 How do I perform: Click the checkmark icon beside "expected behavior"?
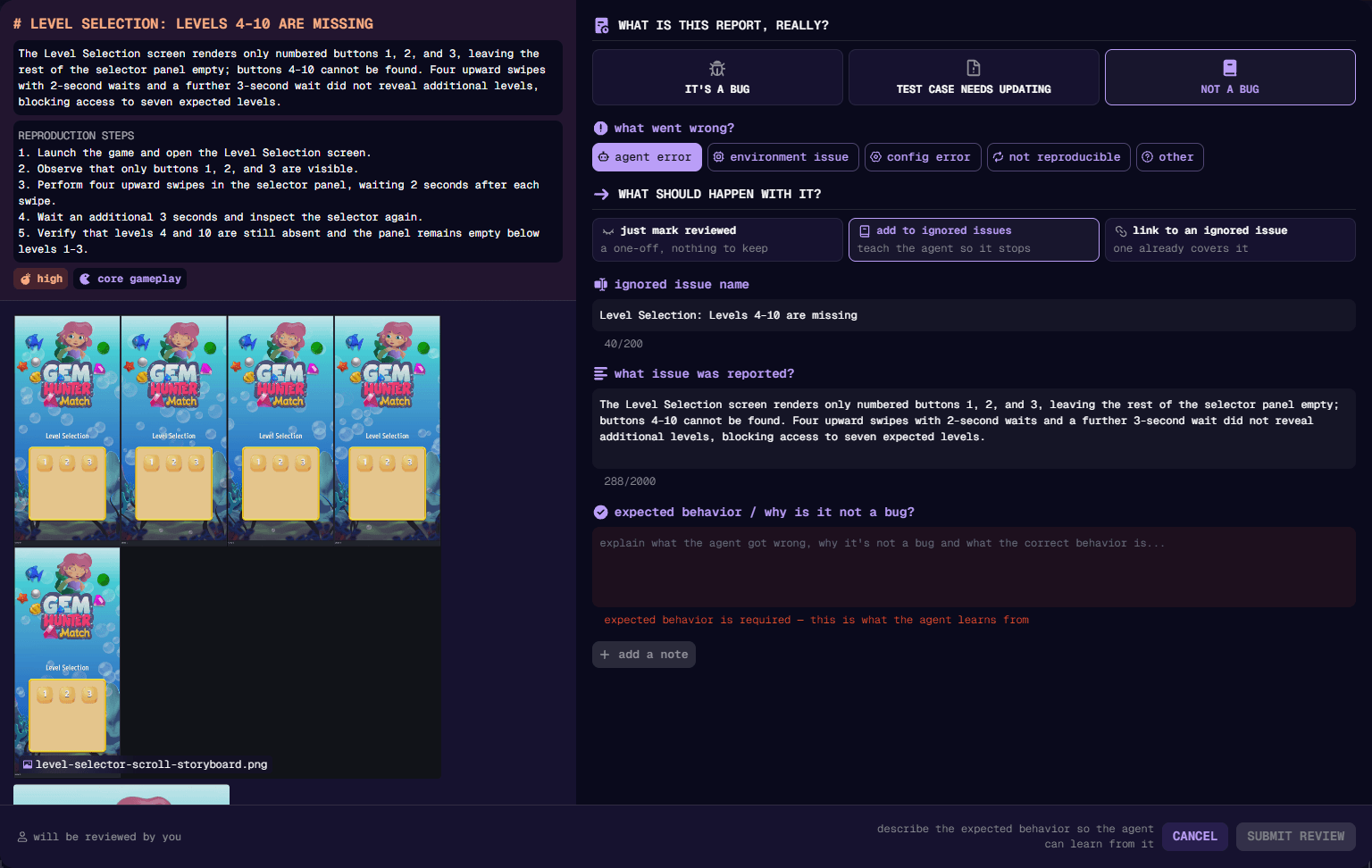[x=601, y=513]
